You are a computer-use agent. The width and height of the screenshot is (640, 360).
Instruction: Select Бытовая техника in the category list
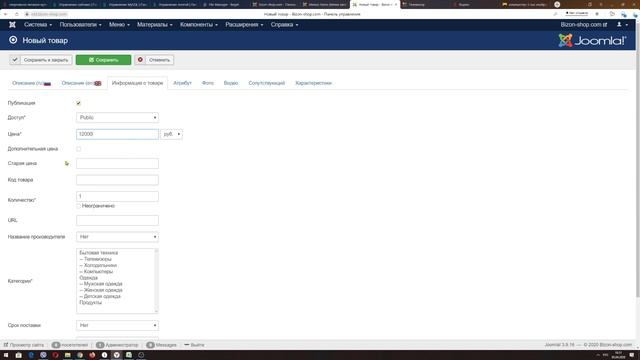(x=98, y=253)
